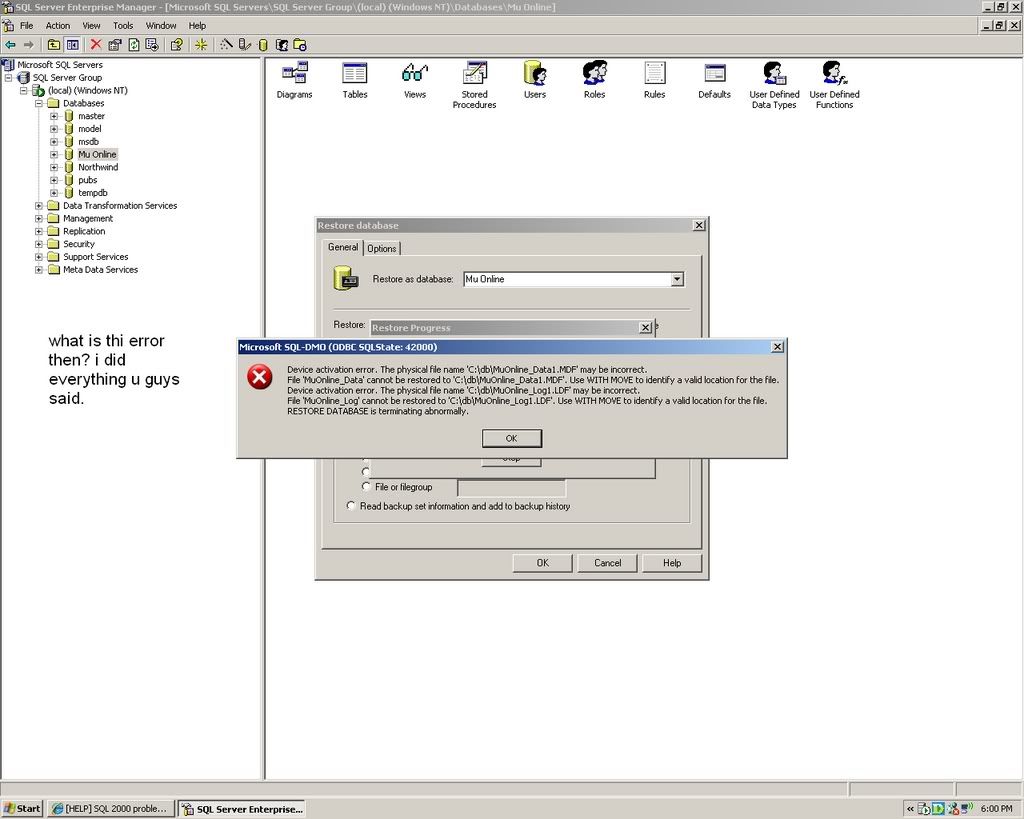The width and height of the screenshot is (1024, 819).
Task: Open the Restore as database dropdown
Action: pos(677,280)
